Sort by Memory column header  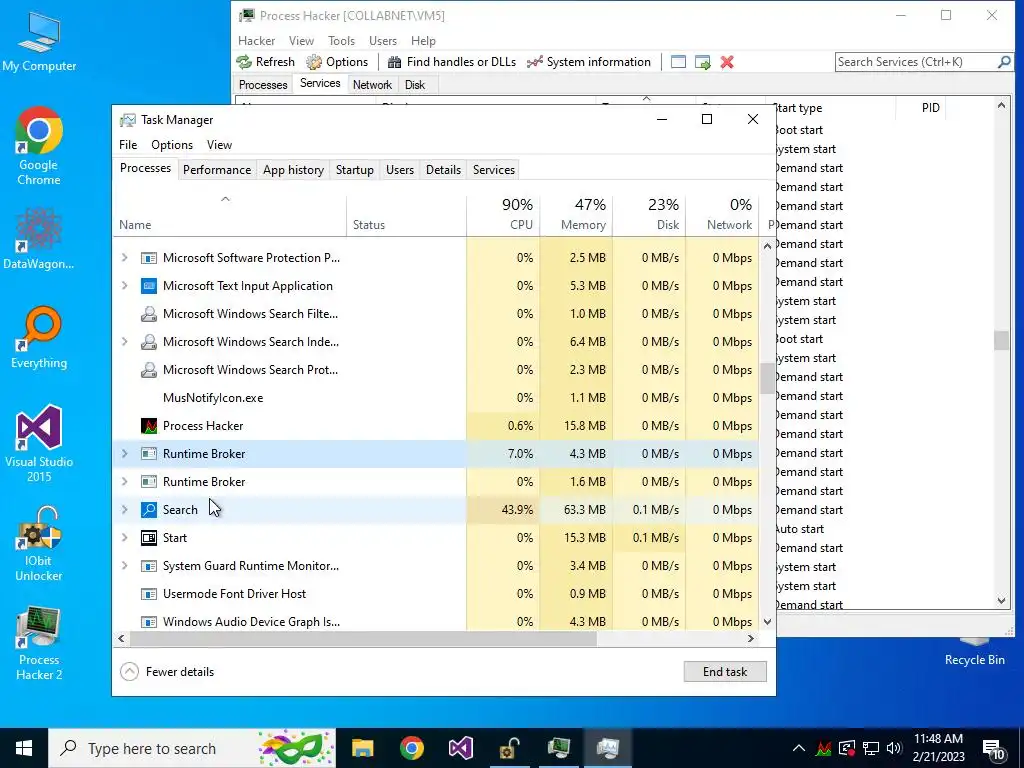(x=577, y=215)
